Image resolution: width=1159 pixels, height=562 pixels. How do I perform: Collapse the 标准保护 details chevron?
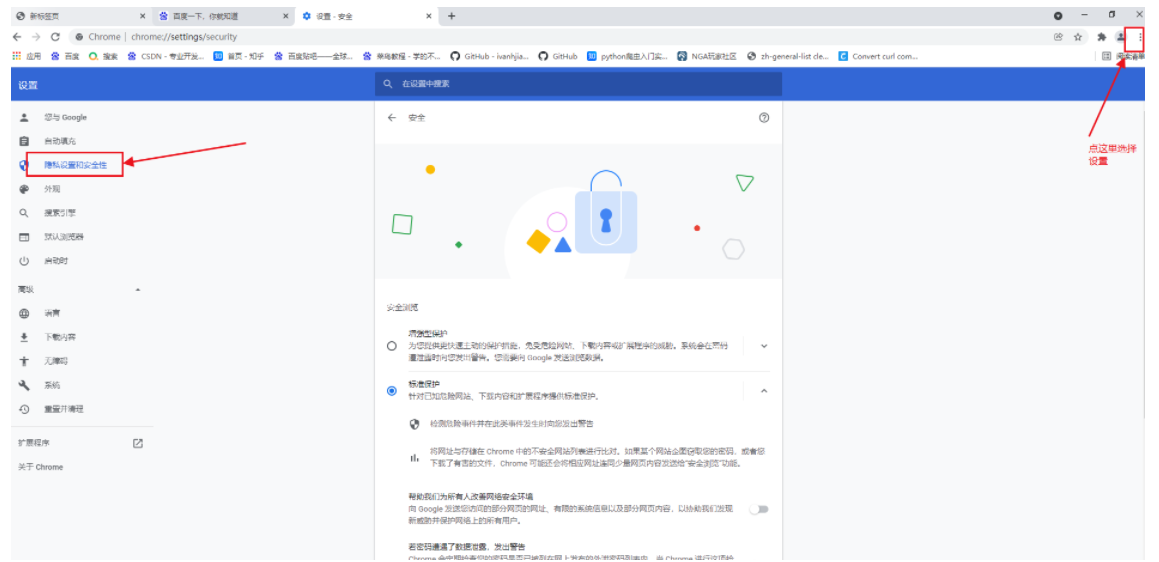[764, 390]
